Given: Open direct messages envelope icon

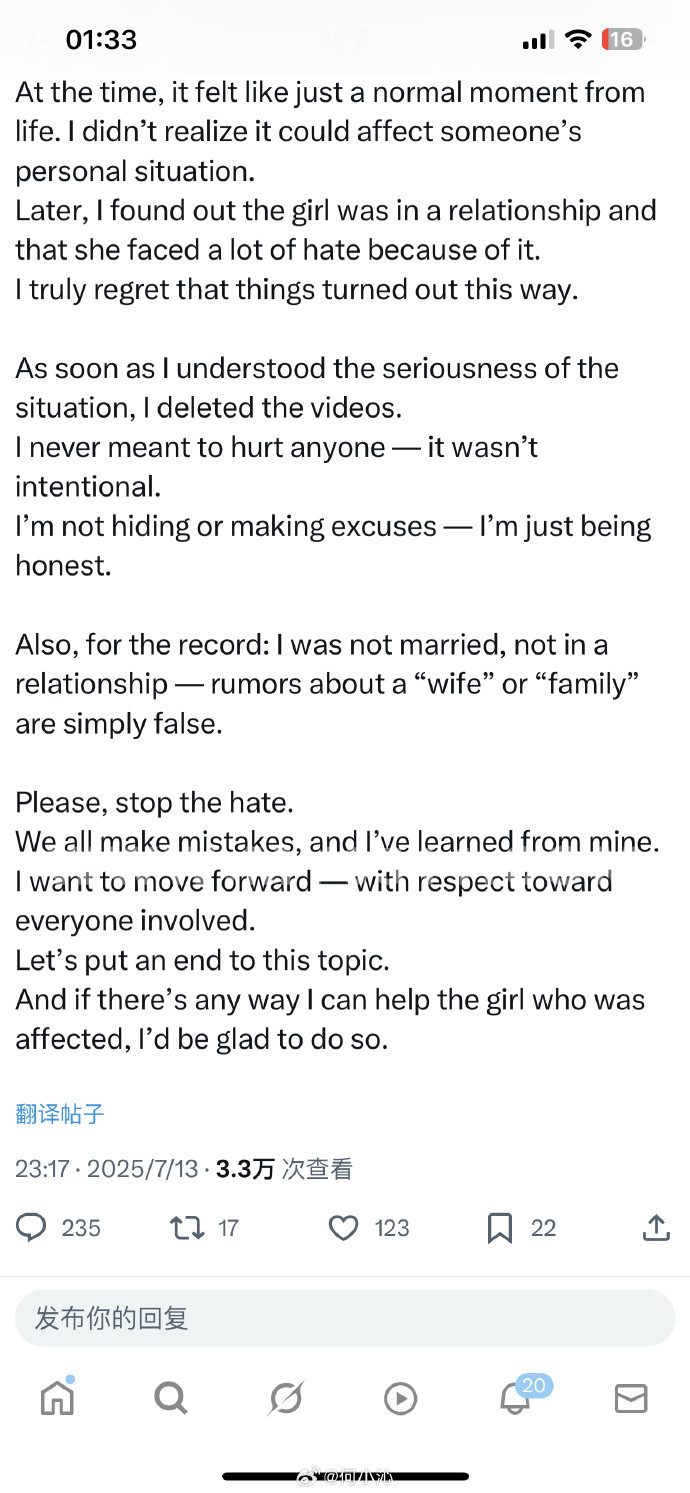Looking at the screenshot, I should [x=631, y=1398].
